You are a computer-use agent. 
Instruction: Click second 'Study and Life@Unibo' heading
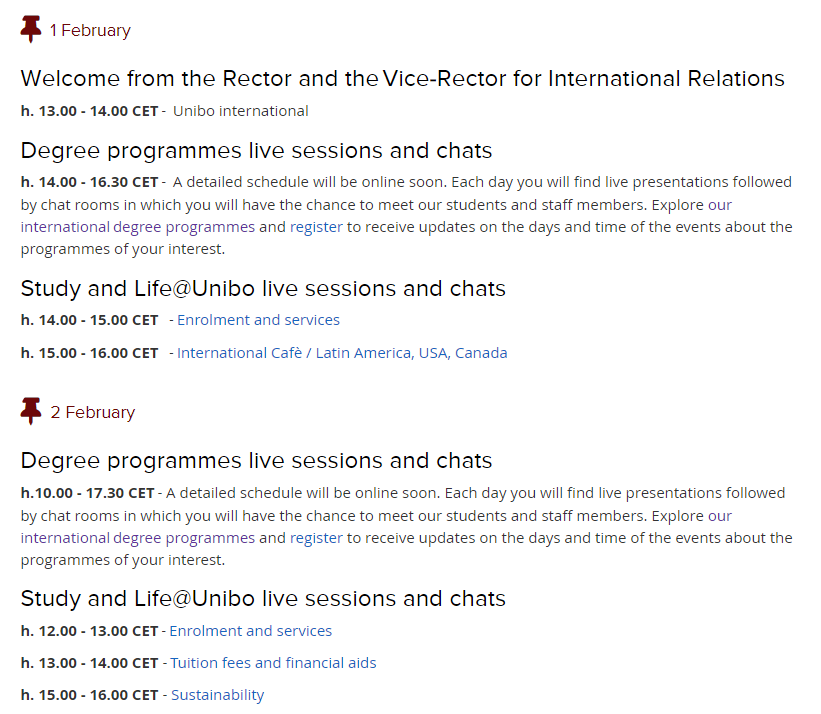pyautogui.click(x=263, y=599)
